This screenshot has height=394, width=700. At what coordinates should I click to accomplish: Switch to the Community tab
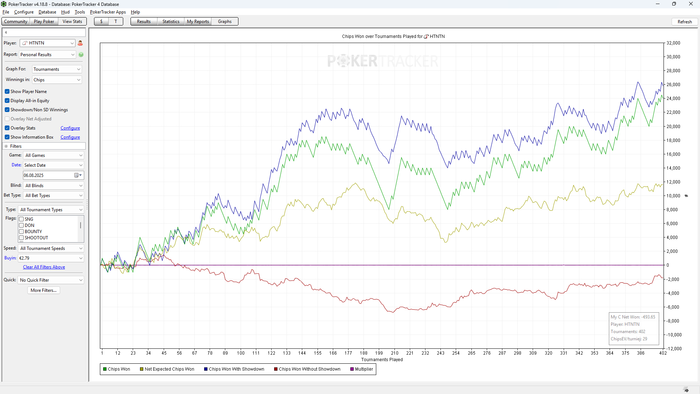tap(16, 21)
